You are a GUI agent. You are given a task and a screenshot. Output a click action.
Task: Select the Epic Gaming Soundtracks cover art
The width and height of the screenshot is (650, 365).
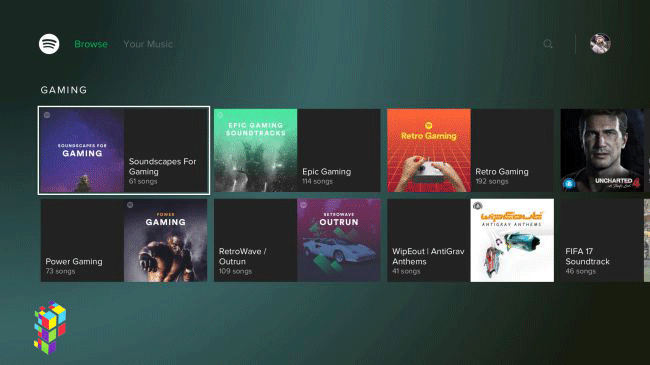(255, 151)
